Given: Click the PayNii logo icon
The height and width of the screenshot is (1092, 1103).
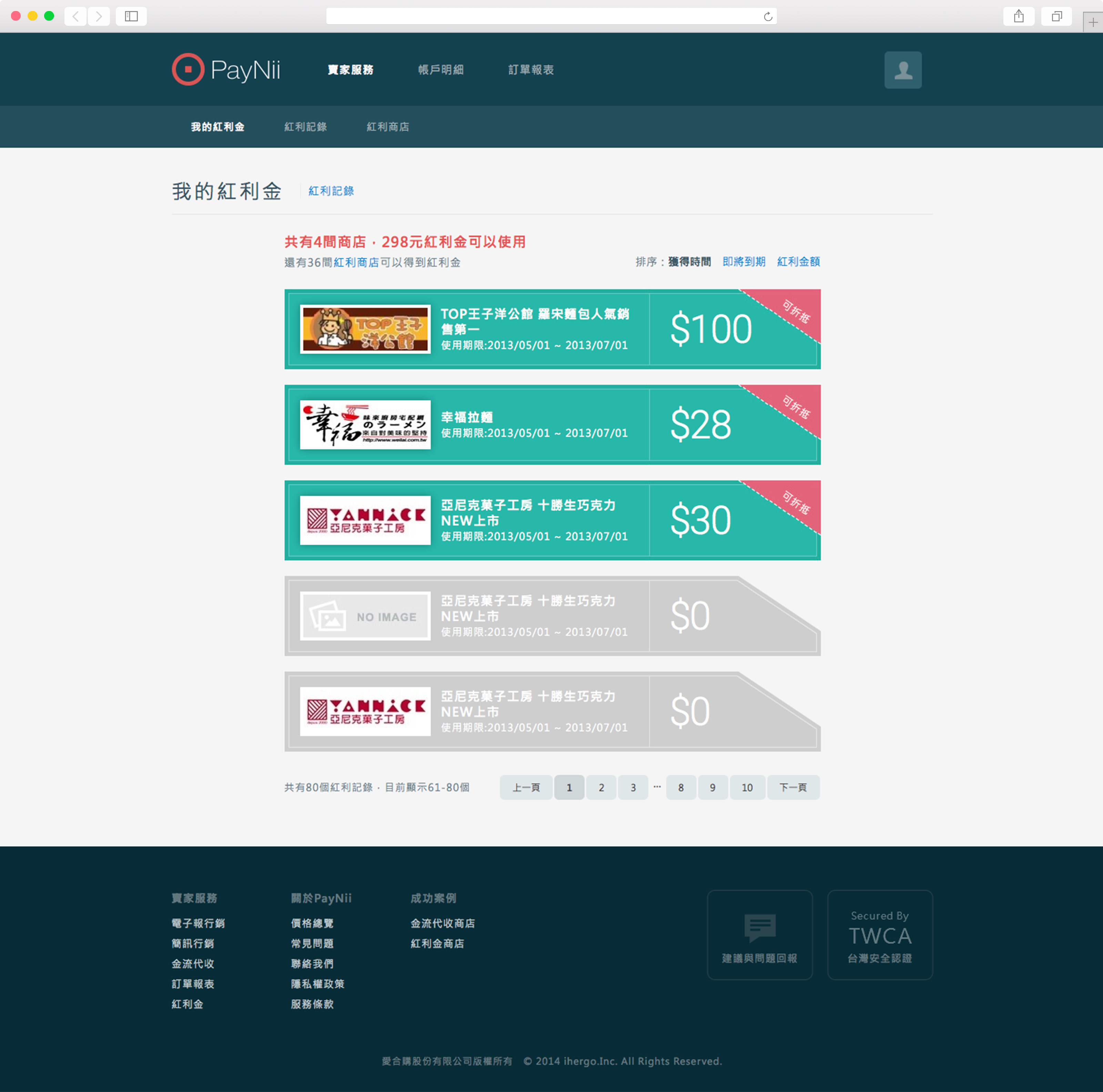Looking at the screenshot, I should (x=188, y=70).
